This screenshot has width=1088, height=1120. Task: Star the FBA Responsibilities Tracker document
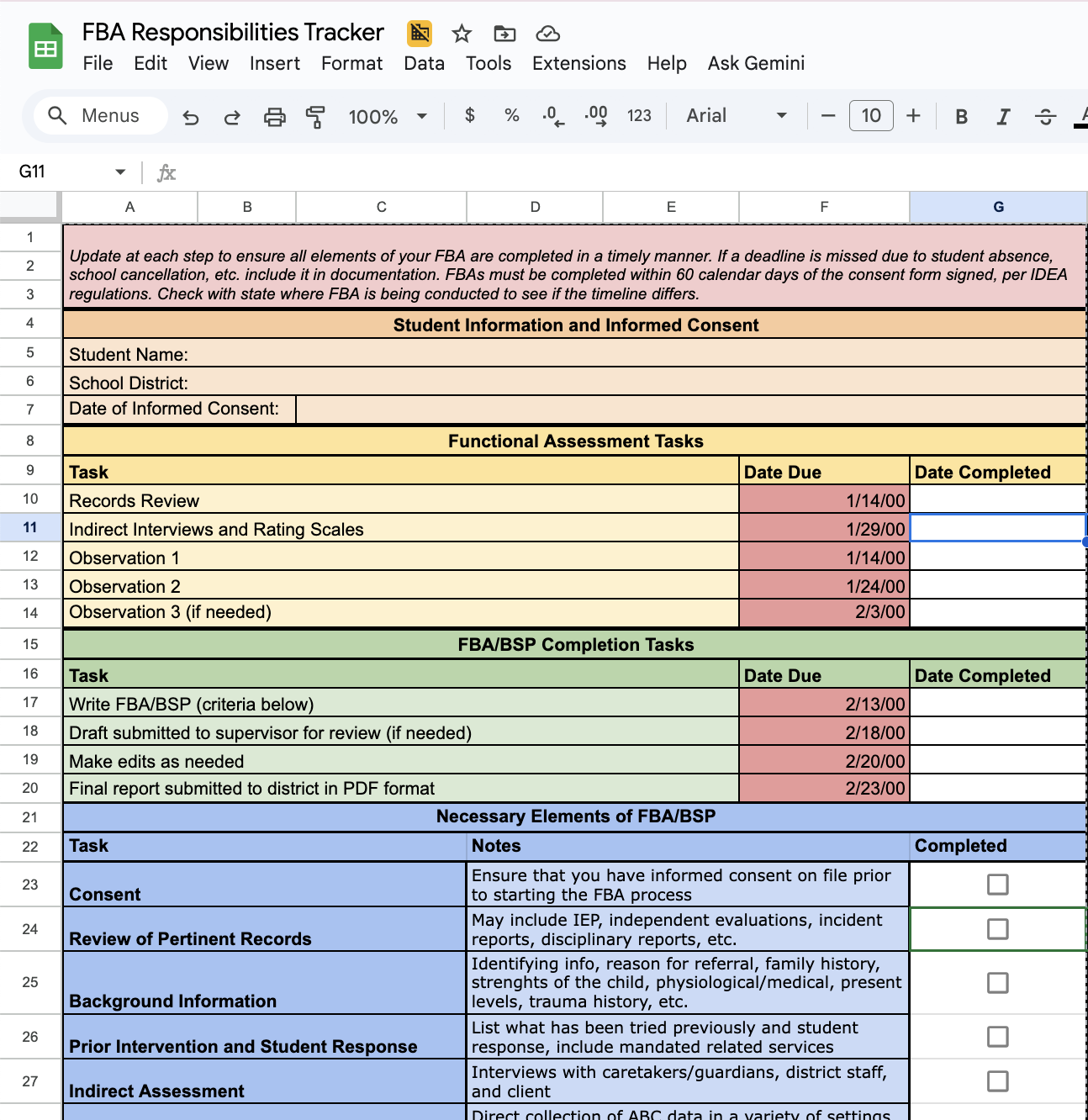(462, 34)
